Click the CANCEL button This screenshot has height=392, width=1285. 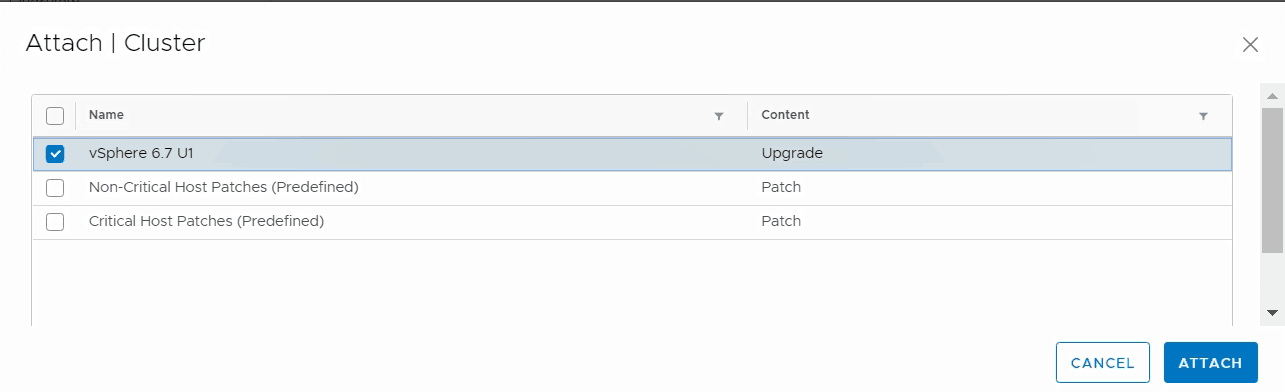(1103, 363)
